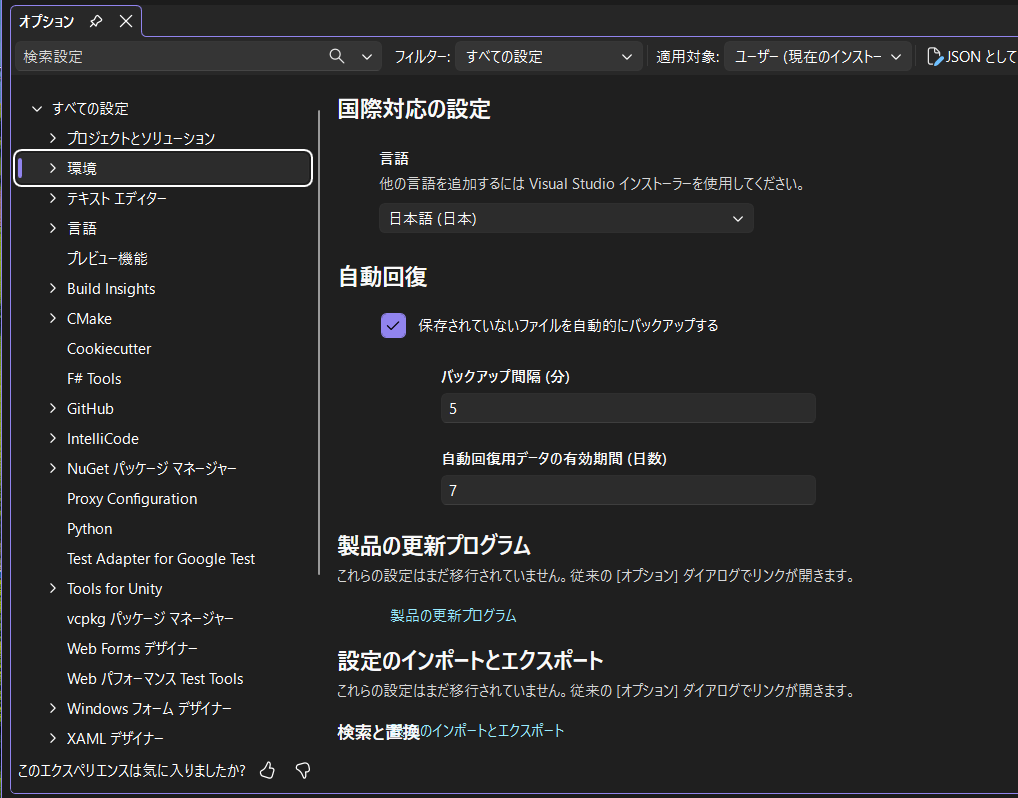The width and height of the screenshot is (1018, 798).
Task: Click the バックアップ間隔 (分) input field
Action: pos(628,408)
